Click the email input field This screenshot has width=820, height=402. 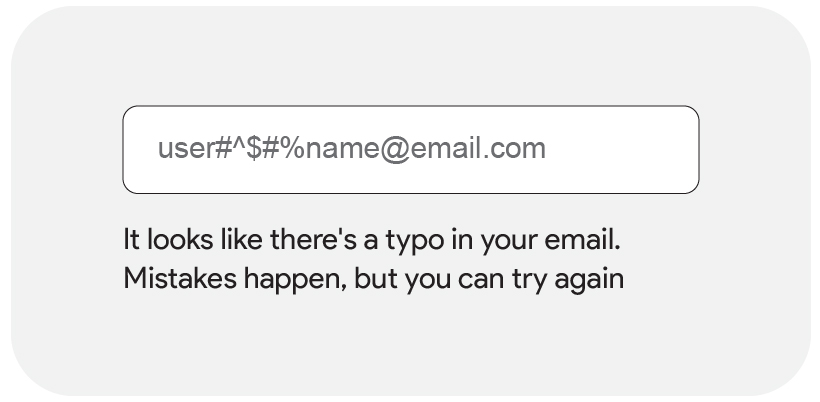click(x=411, y=150)
